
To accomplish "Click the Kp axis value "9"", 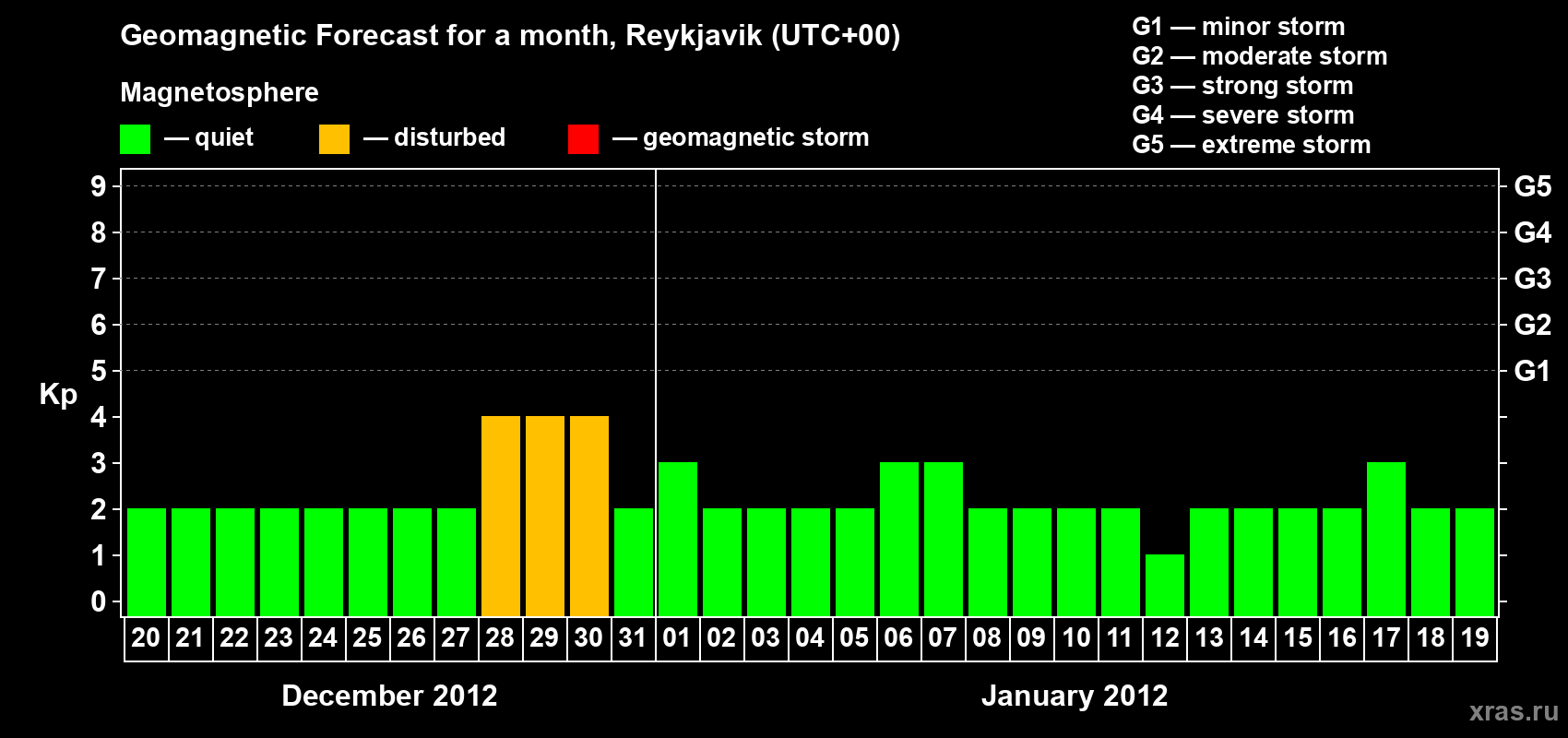I will 98,186.
